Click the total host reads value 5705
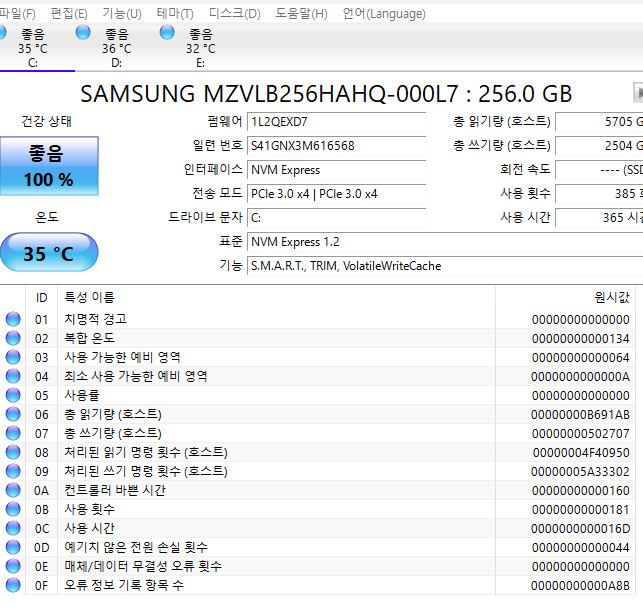Viewport: 643px width, 616px height. [x=599, y=122]
